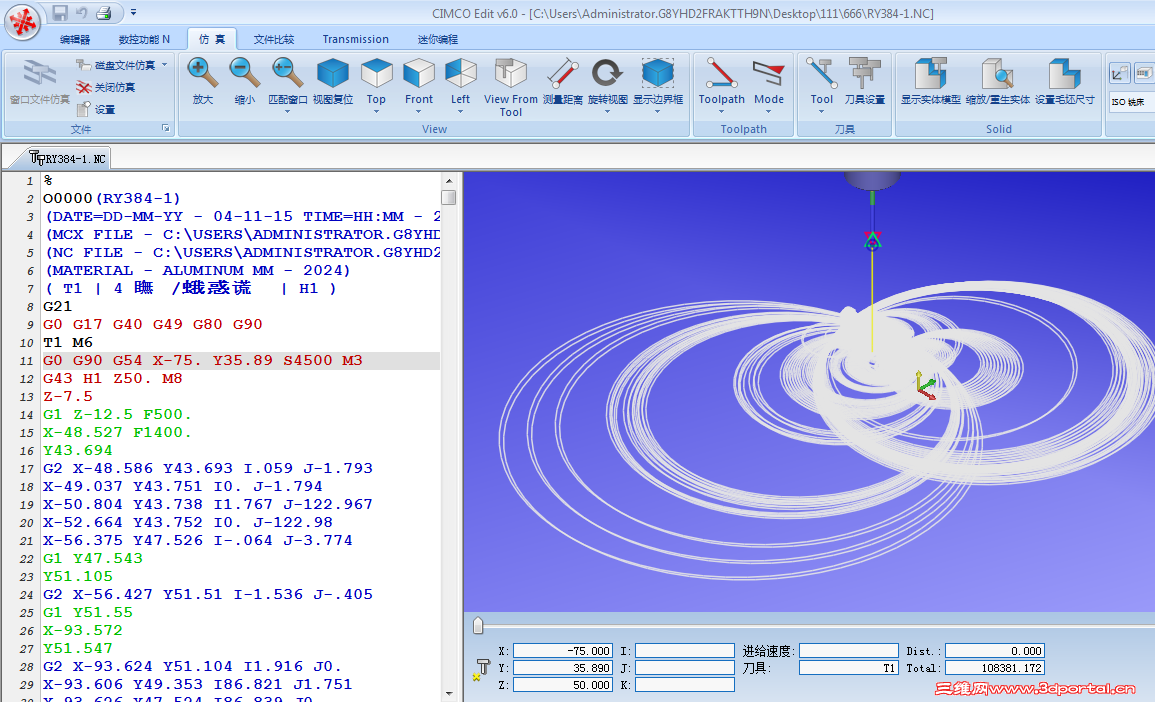Click the tool (刀具) field showing T1
The image size is (1155, 702).
point(849,668)
